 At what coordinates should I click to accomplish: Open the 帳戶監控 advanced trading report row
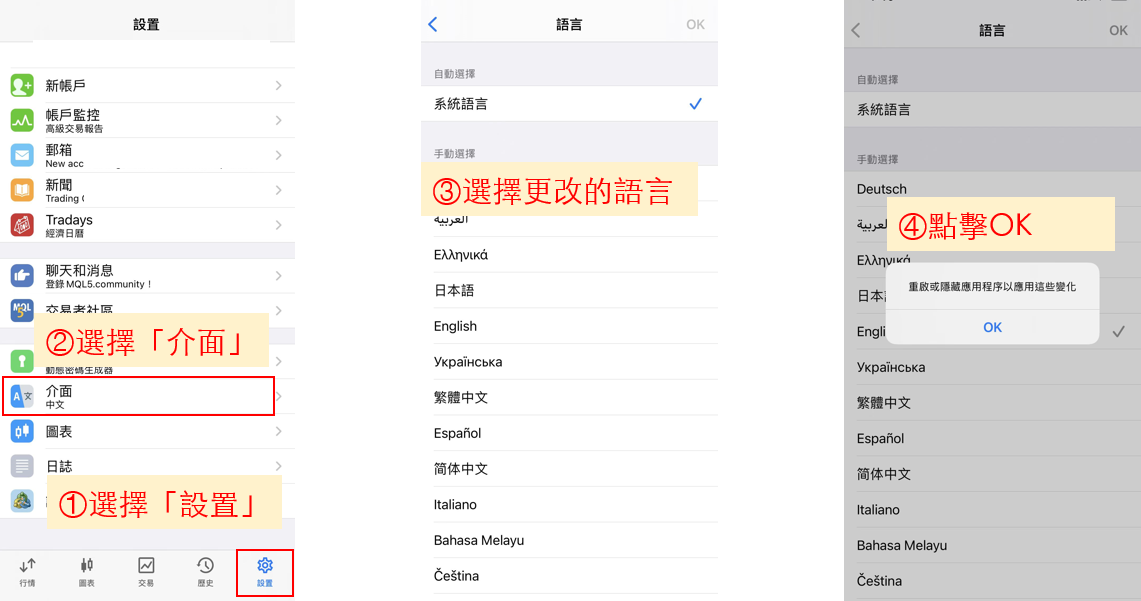coord(74,121)
